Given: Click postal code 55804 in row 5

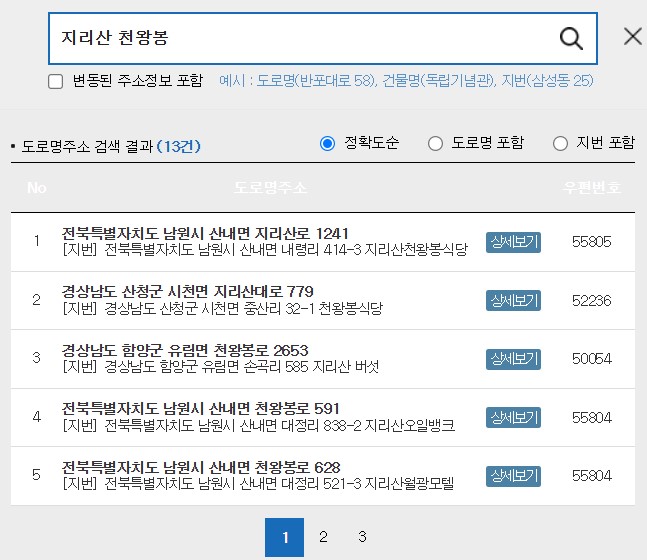Looking at the screenshot, I should [x=591, y=476].
